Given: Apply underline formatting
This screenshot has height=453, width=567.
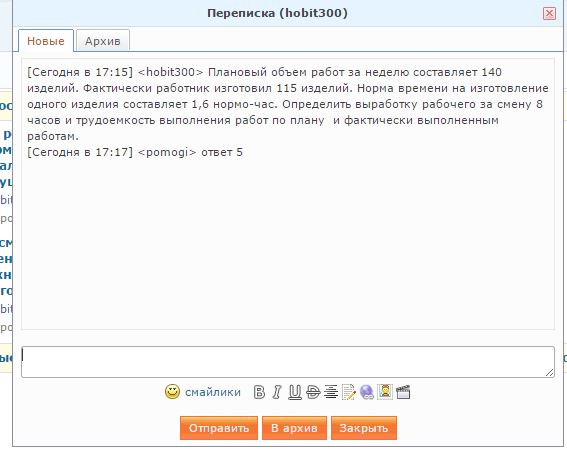Looking at the screenshot, I should (x=295, y=392).
